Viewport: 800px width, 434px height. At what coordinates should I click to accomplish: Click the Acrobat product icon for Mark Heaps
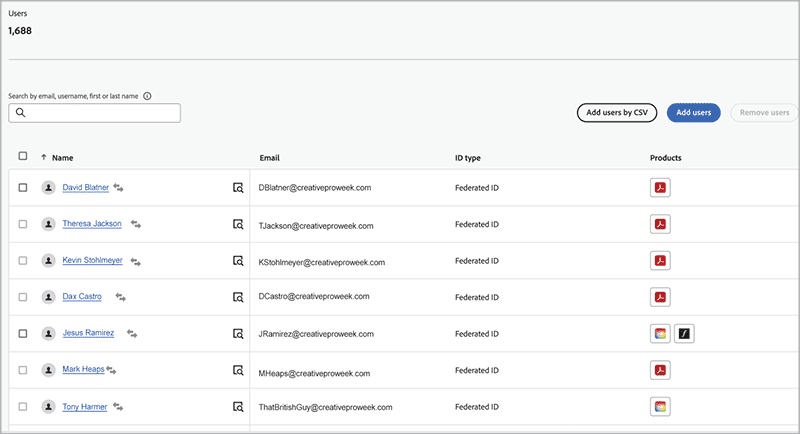coord(660,370)
